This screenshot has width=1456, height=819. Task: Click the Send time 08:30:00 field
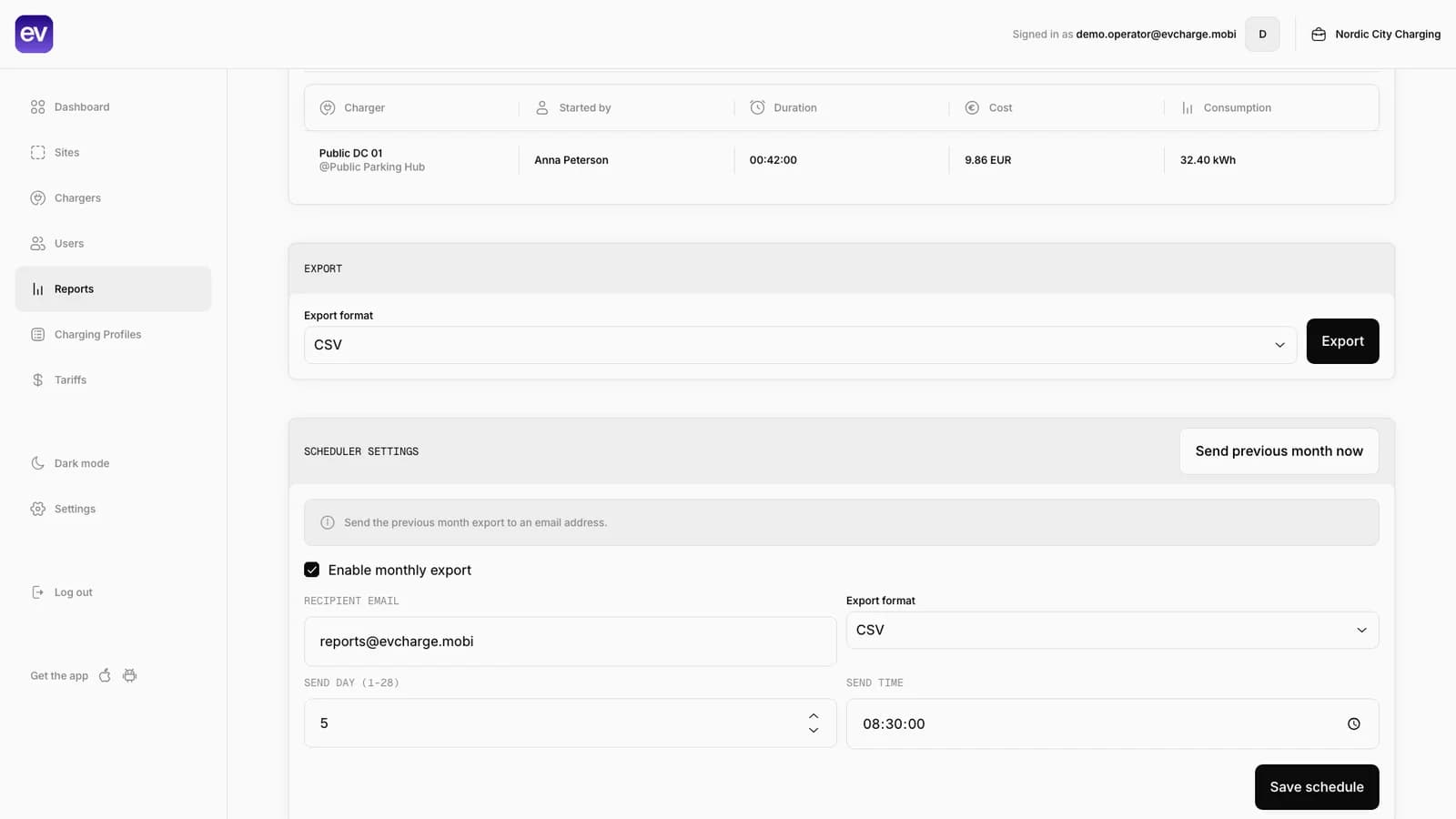tap(1112, 724)
